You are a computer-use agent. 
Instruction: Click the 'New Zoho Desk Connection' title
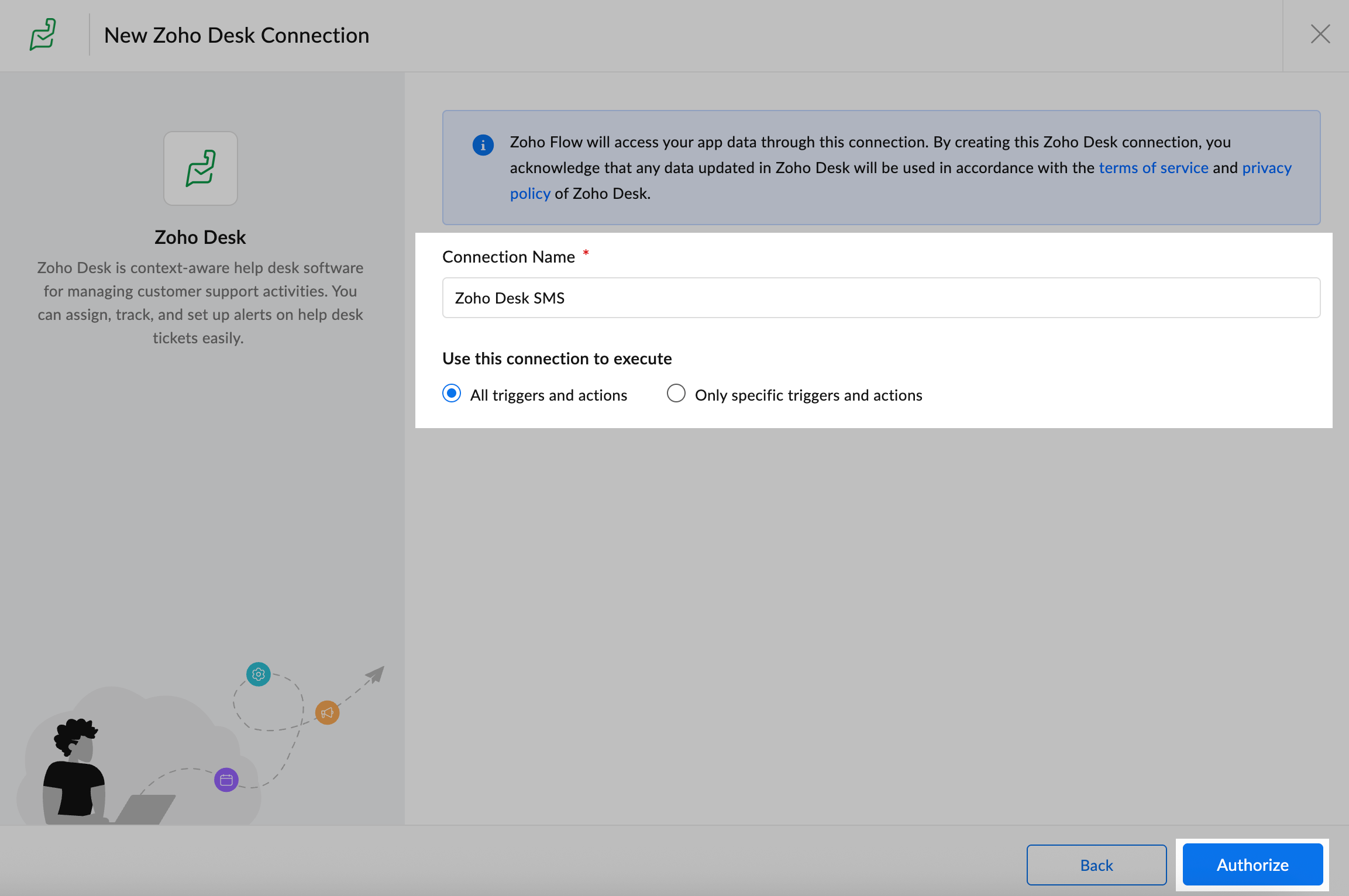click(236, 35)
